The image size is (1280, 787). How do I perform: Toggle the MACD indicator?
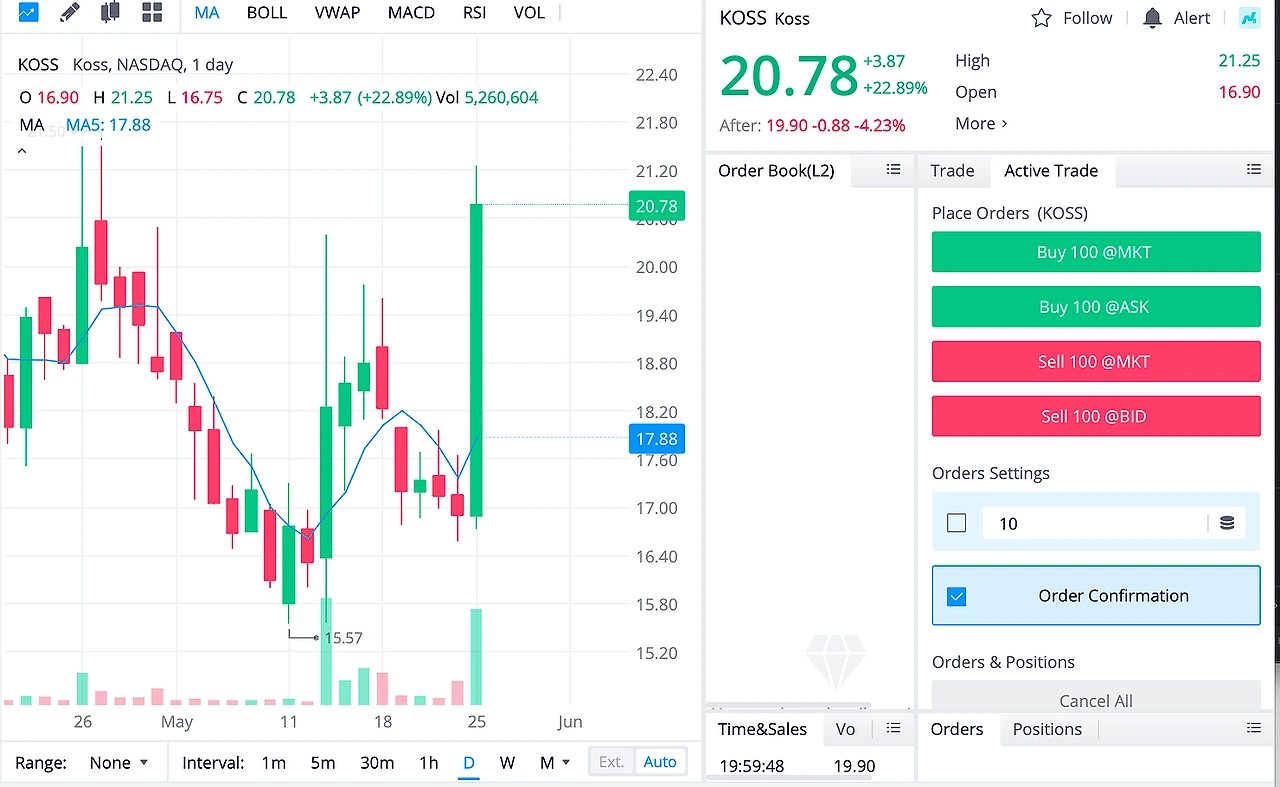coord(411,13)
